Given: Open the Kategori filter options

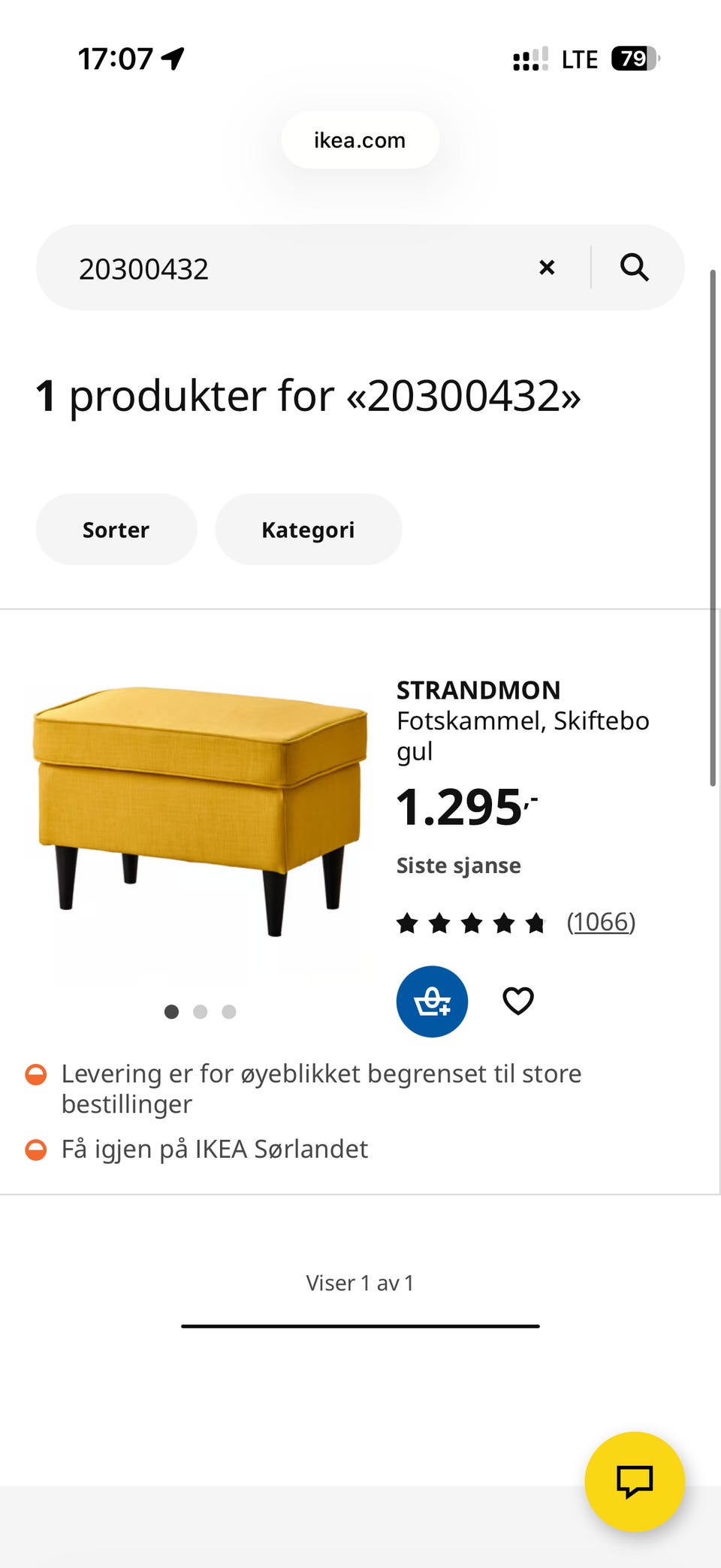Looking at the screenshot, I should tap(309, 530).
